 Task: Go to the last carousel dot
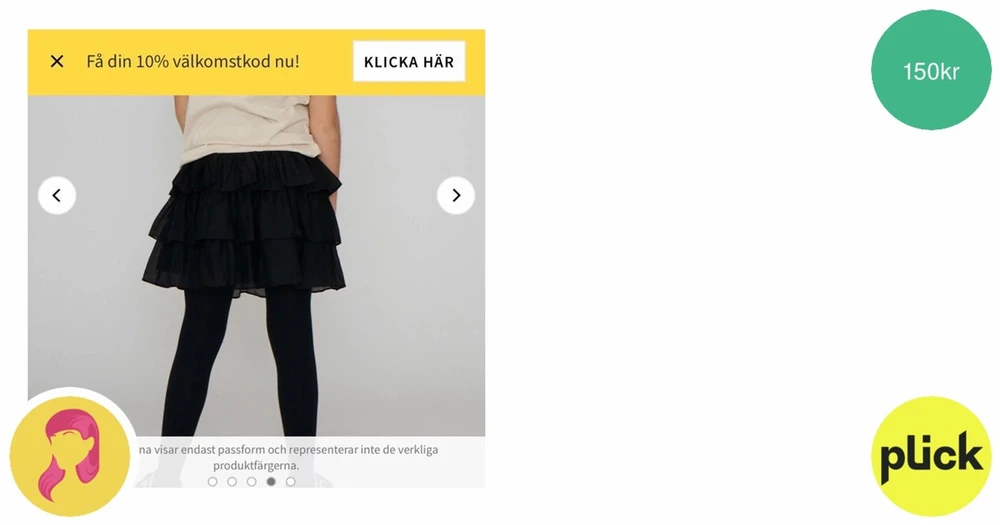click(x=291, y=482)
